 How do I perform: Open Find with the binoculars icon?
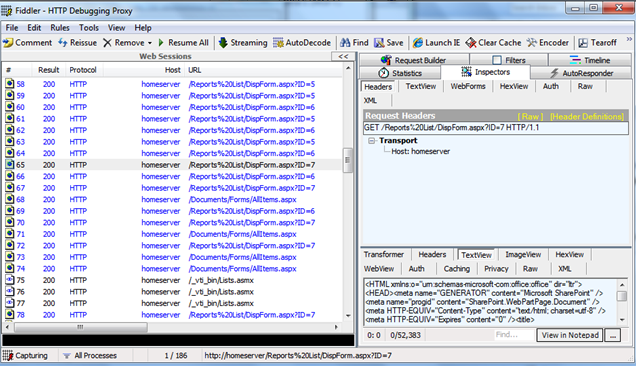point(345,43)
